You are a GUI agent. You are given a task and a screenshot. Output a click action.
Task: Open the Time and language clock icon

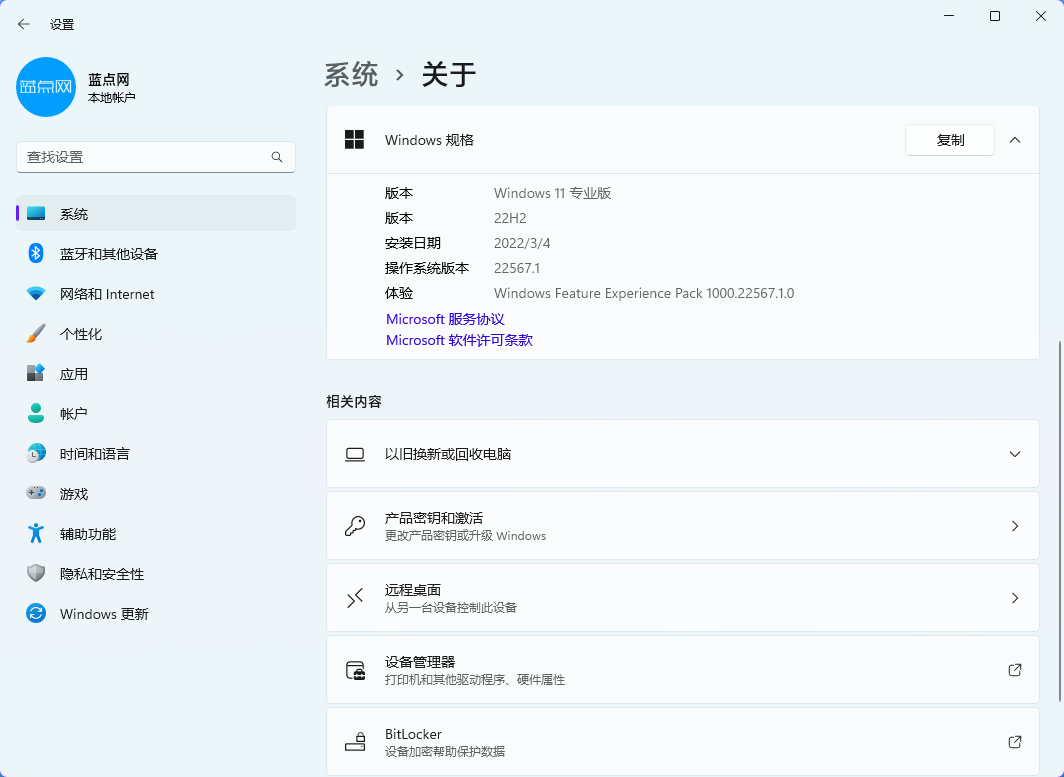point(36,454)
